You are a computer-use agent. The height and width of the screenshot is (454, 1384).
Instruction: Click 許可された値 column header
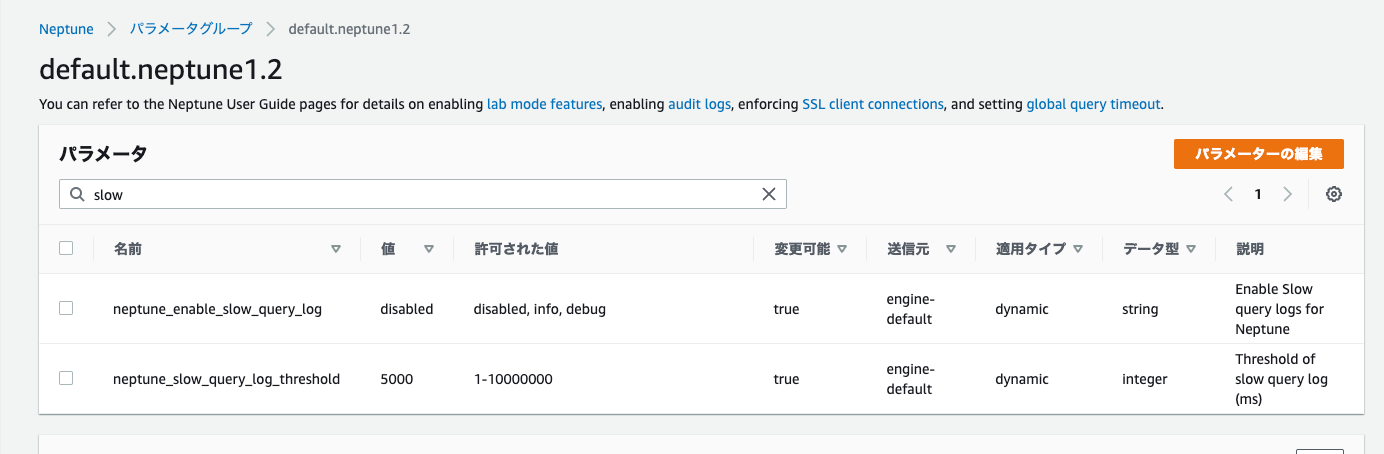pos(516,249)
